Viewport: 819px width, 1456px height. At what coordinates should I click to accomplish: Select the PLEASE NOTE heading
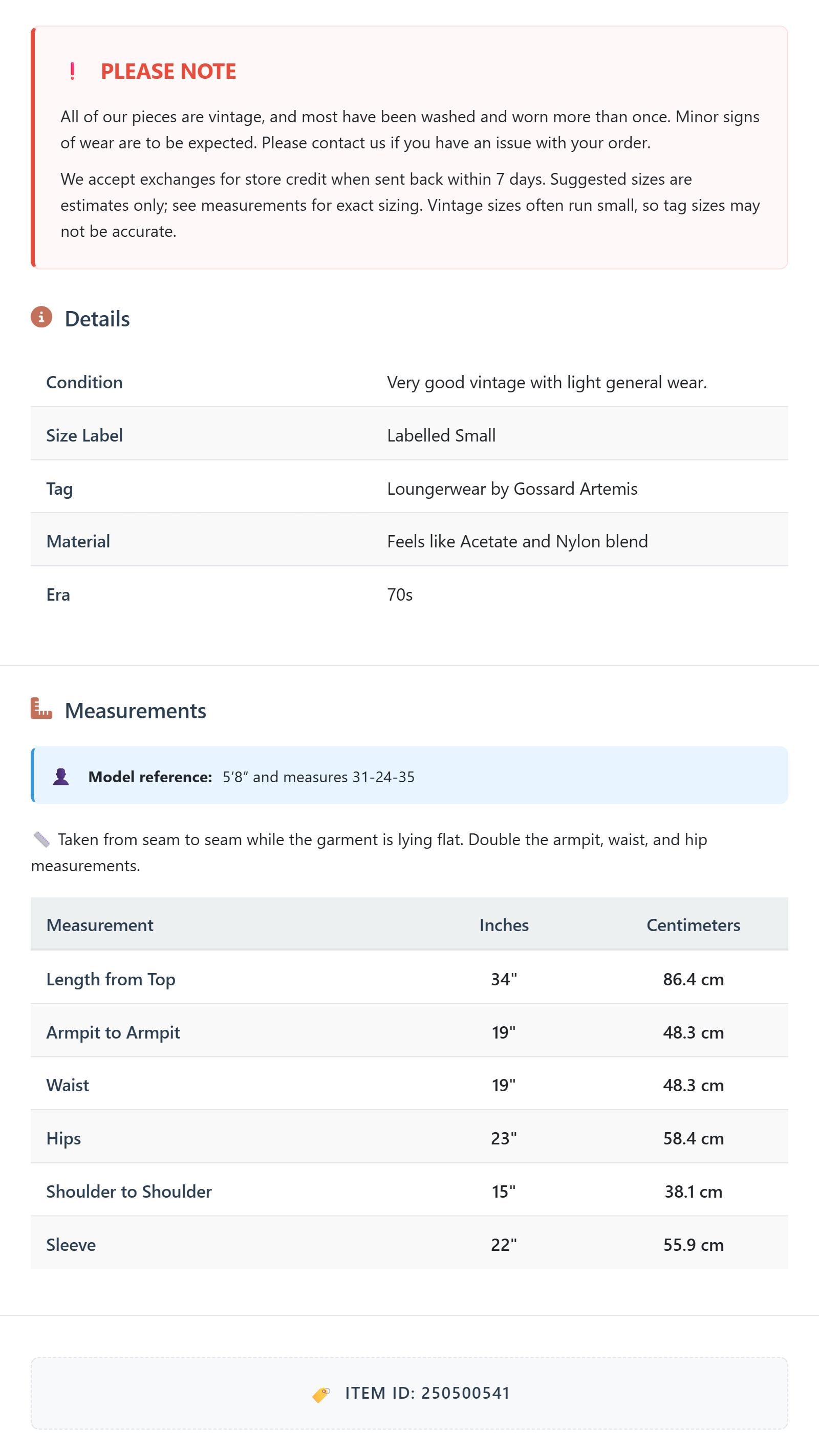[168, 71]
